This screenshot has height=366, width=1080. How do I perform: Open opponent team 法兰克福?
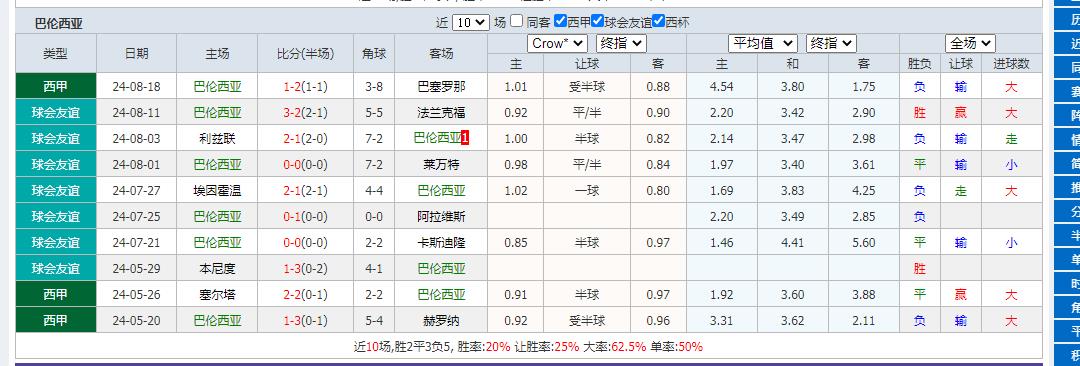pyautogui.click(x=441, y=113)
